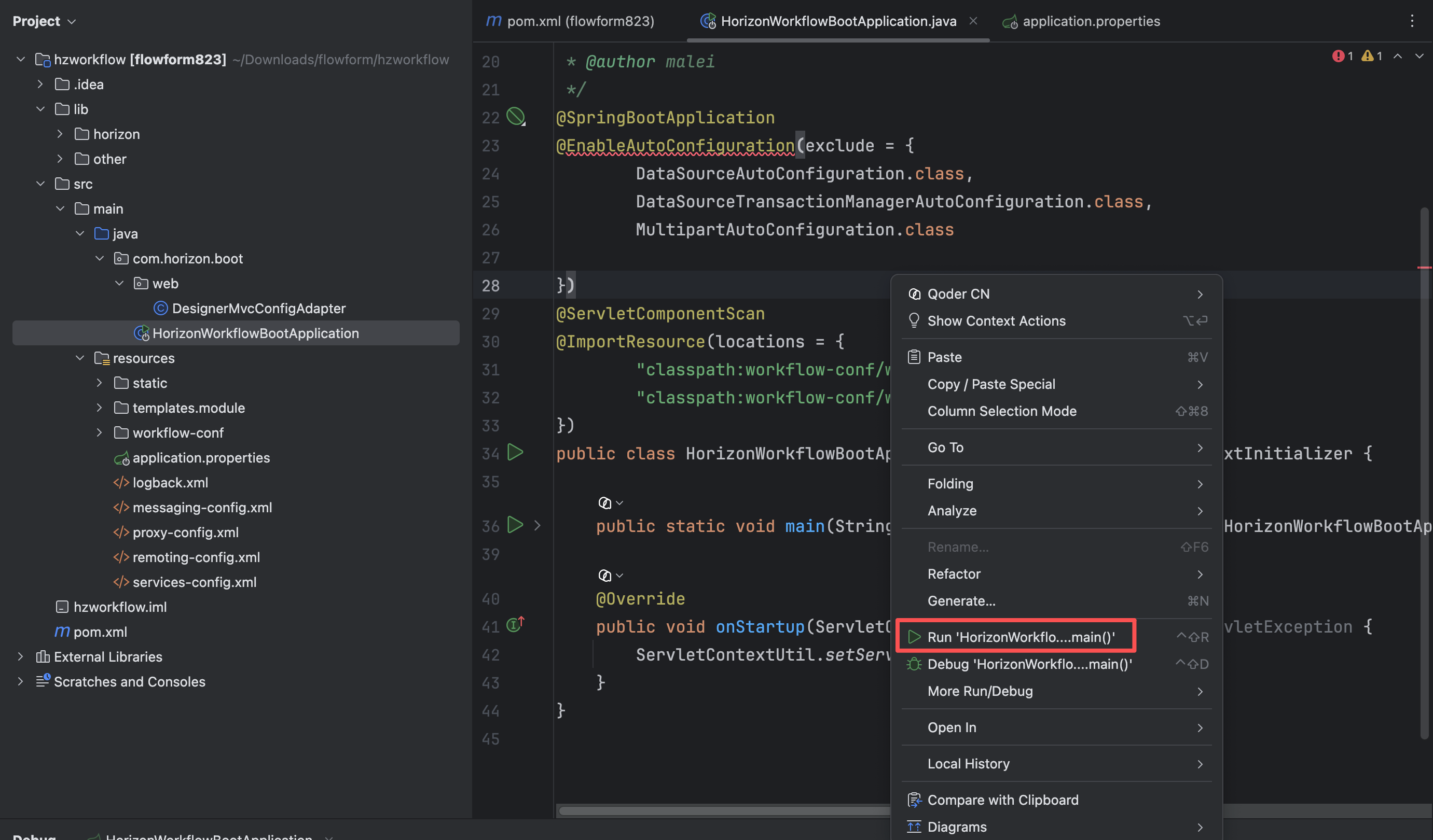
Task: Select Column Selection Mode
Action: pyautogui.click(x=1056, y=411)
